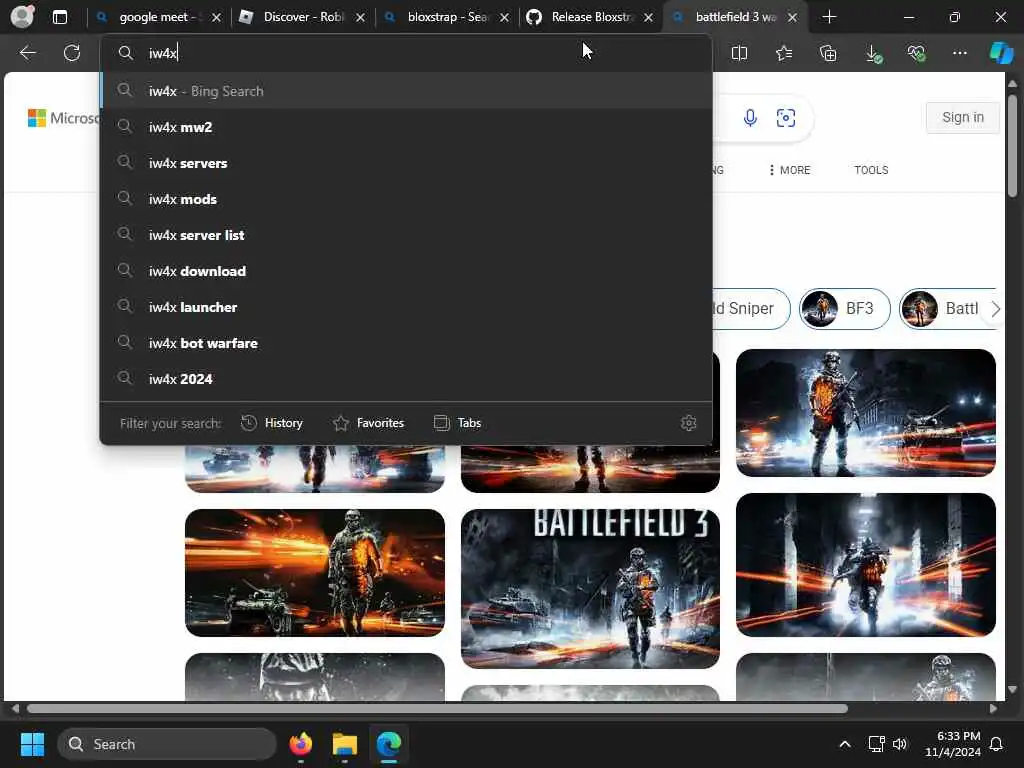Open File Explorer from the taskbar

(344, 744)
